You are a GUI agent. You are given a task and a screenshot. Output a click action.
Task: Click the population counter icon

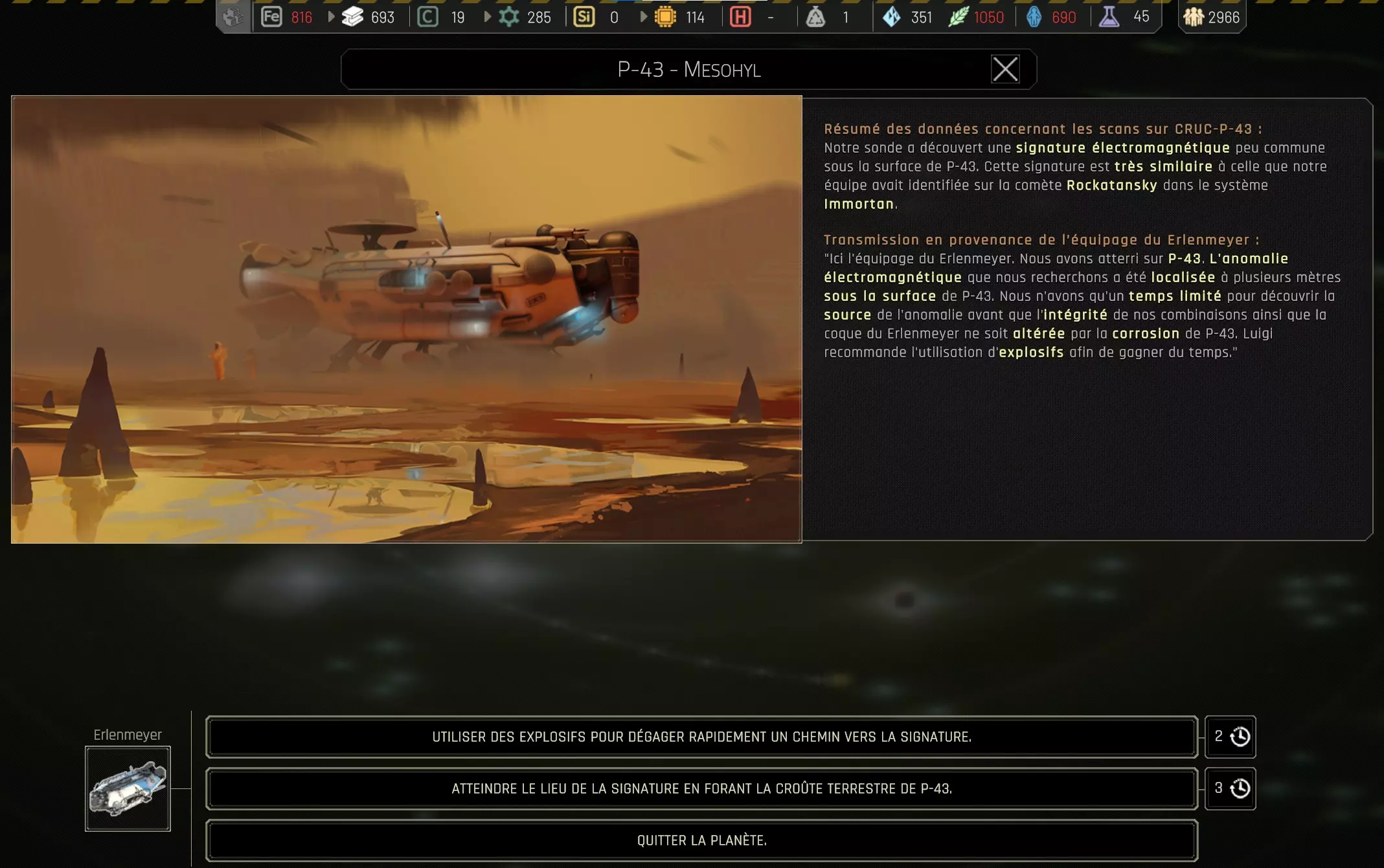1193,17
